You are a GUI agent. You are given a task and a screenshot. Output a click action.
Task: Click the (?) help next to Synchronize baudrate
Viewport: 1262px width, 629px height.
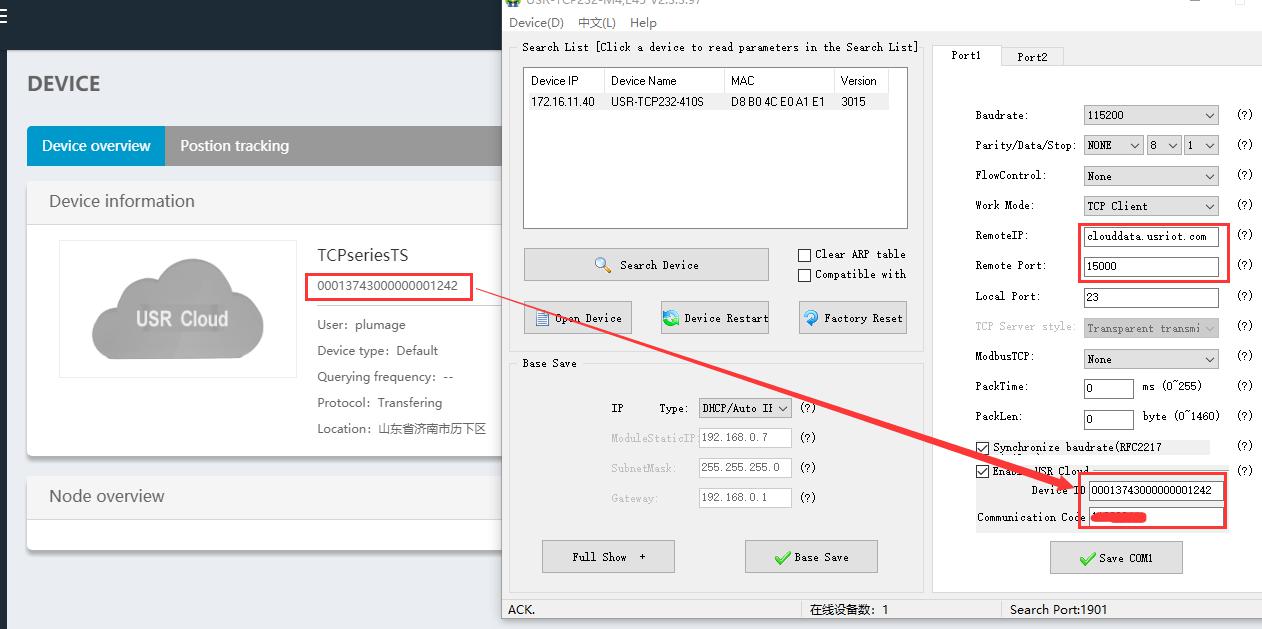[1245, 446]
